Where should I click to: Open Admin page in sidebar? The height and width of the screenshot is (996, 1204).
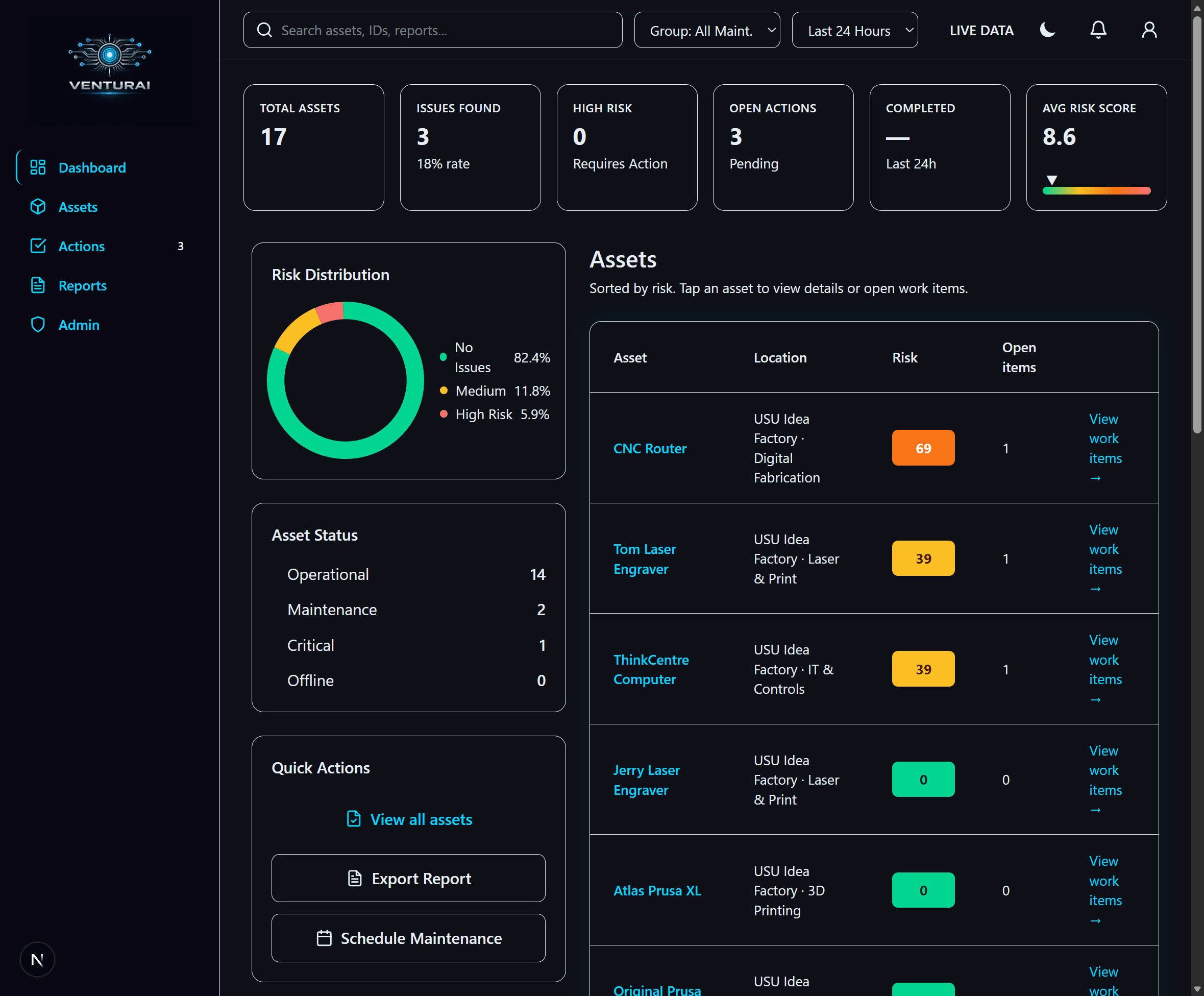(x=109, y=325)
